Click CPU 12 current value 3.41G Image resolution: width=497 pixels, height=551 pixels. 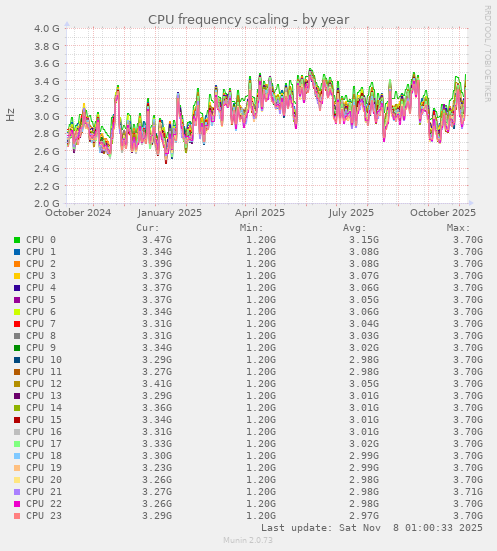(x=157, y=384)
